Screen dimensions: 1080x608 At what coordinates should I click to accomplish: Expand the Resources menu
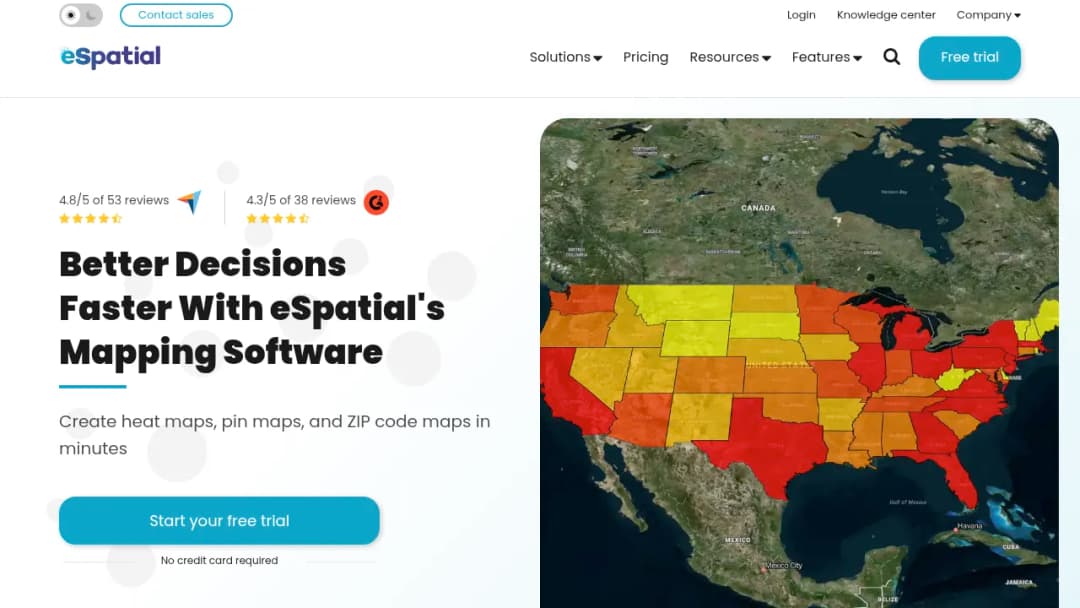tap(730, 57)
